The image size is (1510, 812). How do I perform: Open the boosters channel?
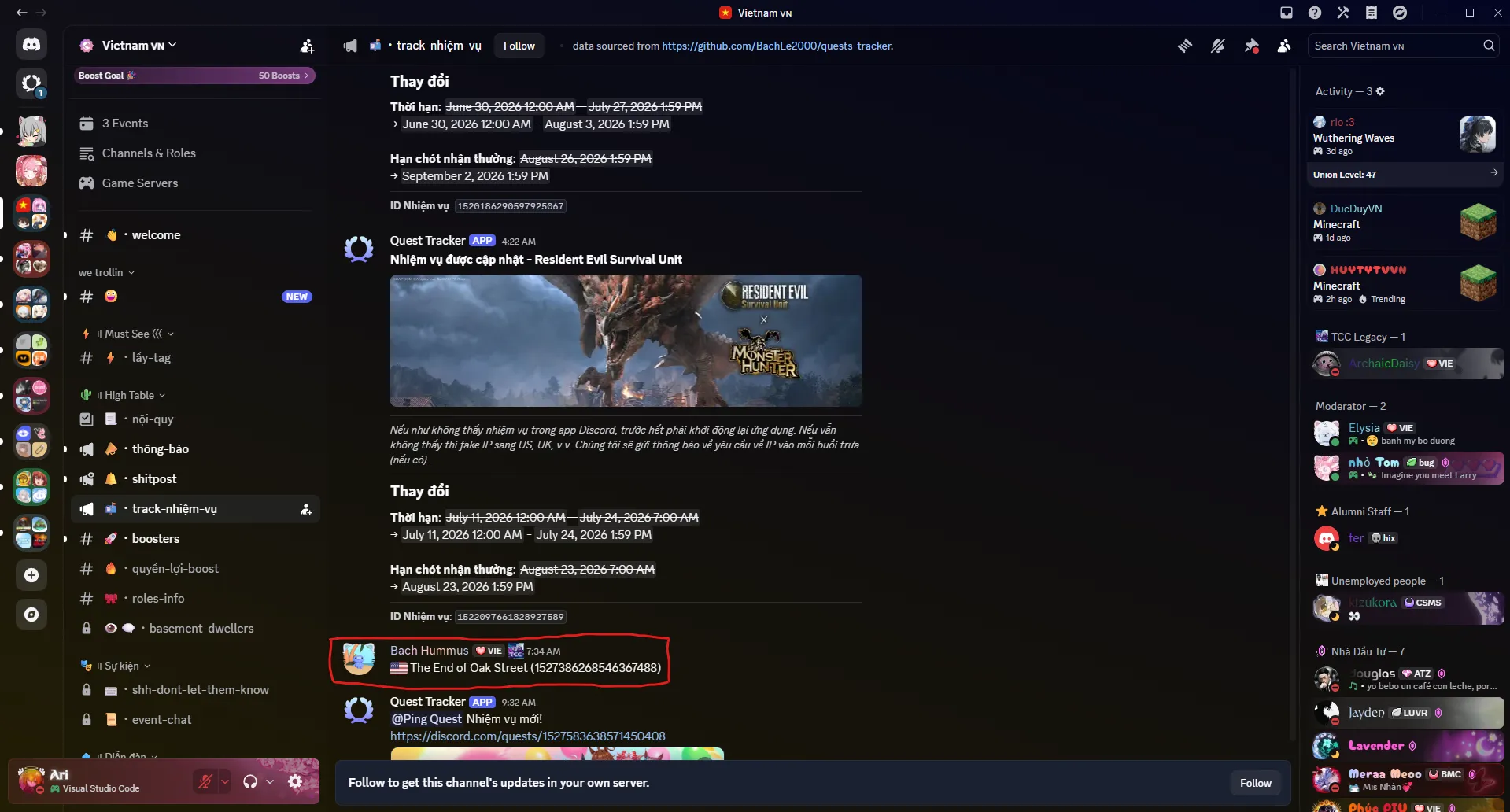click(195, 539)
